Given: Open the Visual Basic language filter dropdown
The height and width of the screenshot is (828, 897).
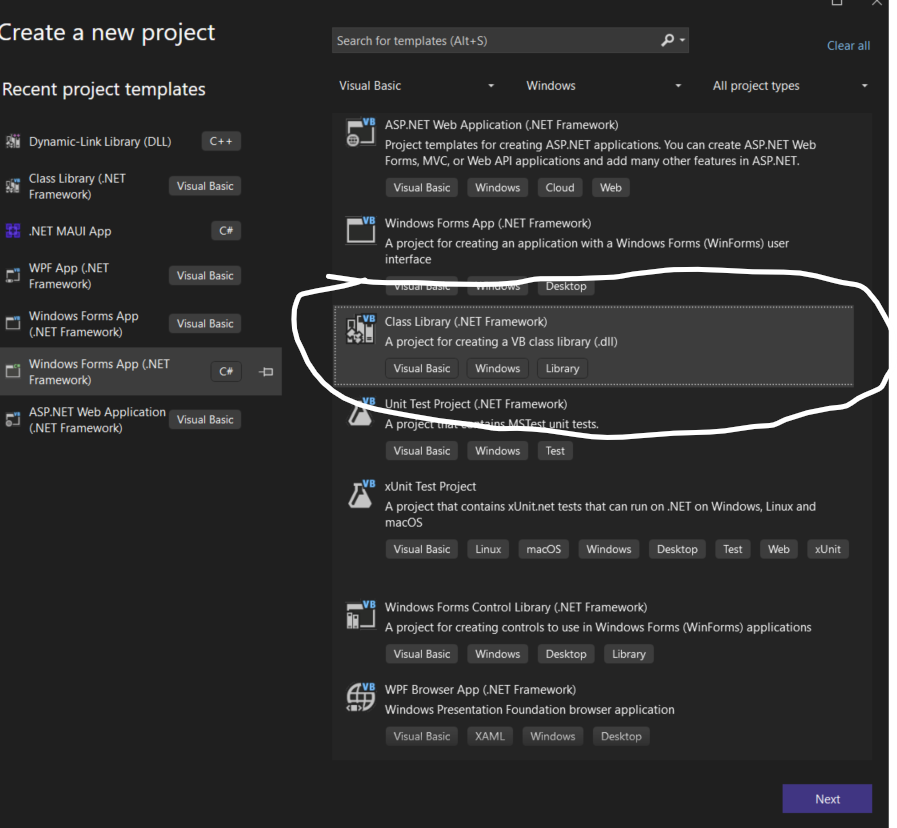Looking at the screenshot, I should pos(418,86).
